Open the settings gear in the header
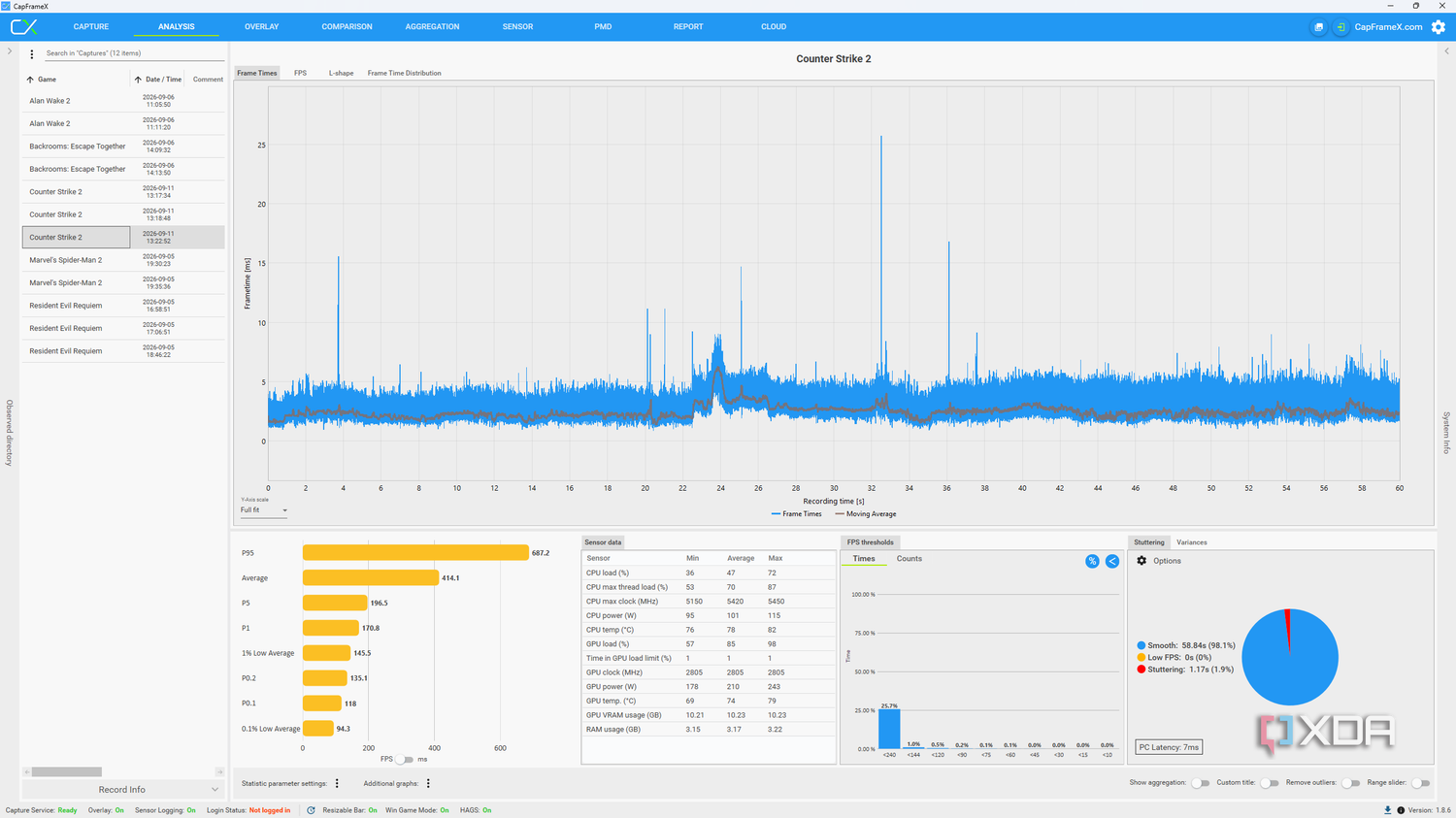 coord(1439,27)
